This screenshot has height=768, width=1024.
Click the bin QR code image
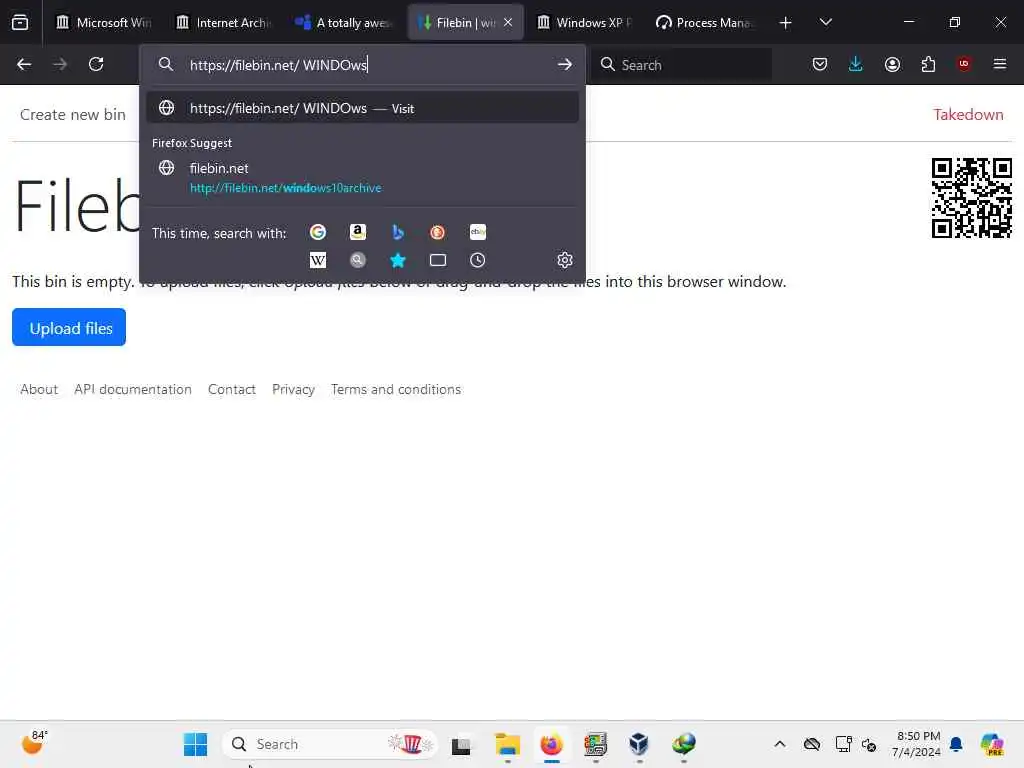[x=972, y=197]
